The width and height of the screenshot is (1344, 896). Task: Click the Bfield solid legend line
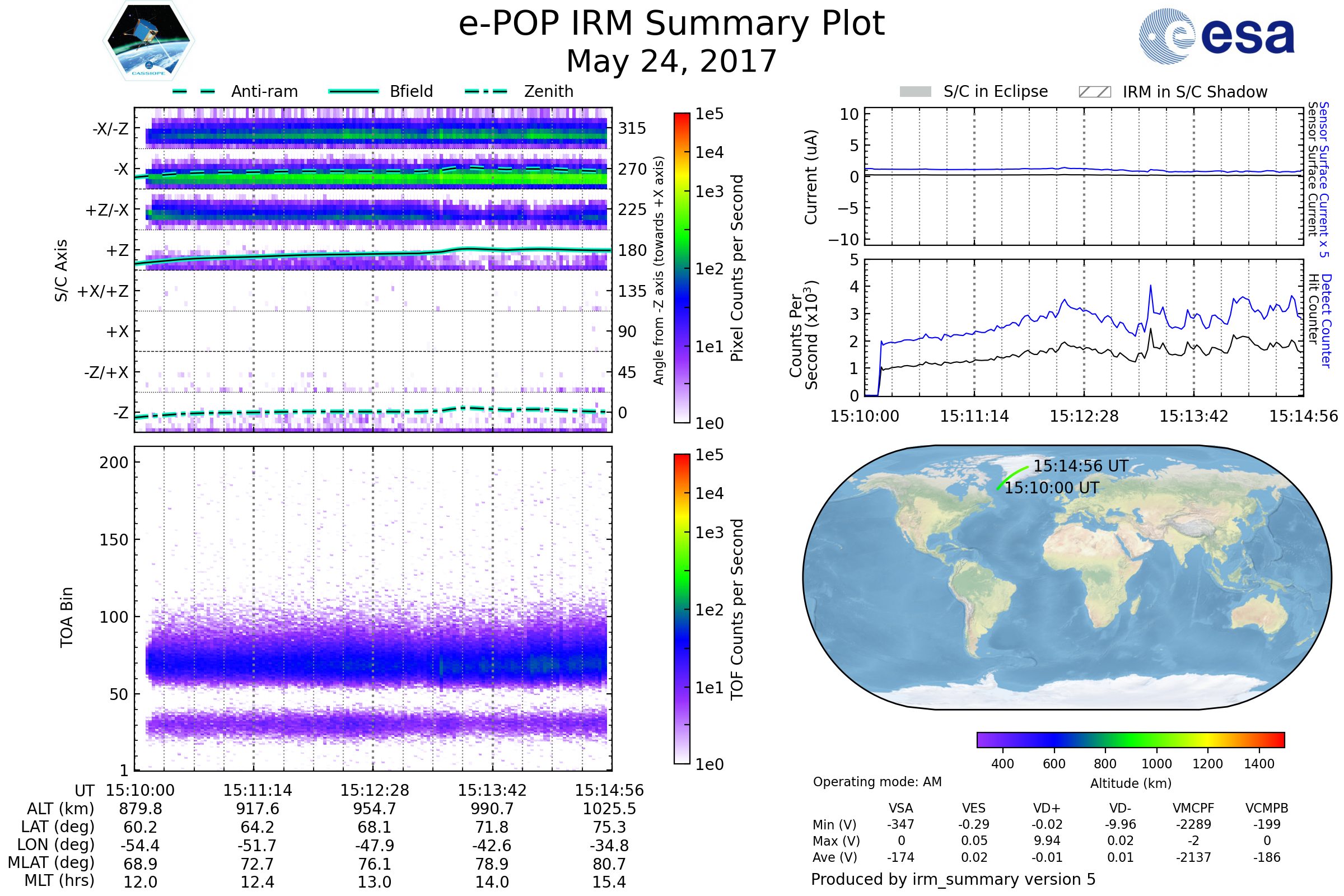tap(354, 91)
